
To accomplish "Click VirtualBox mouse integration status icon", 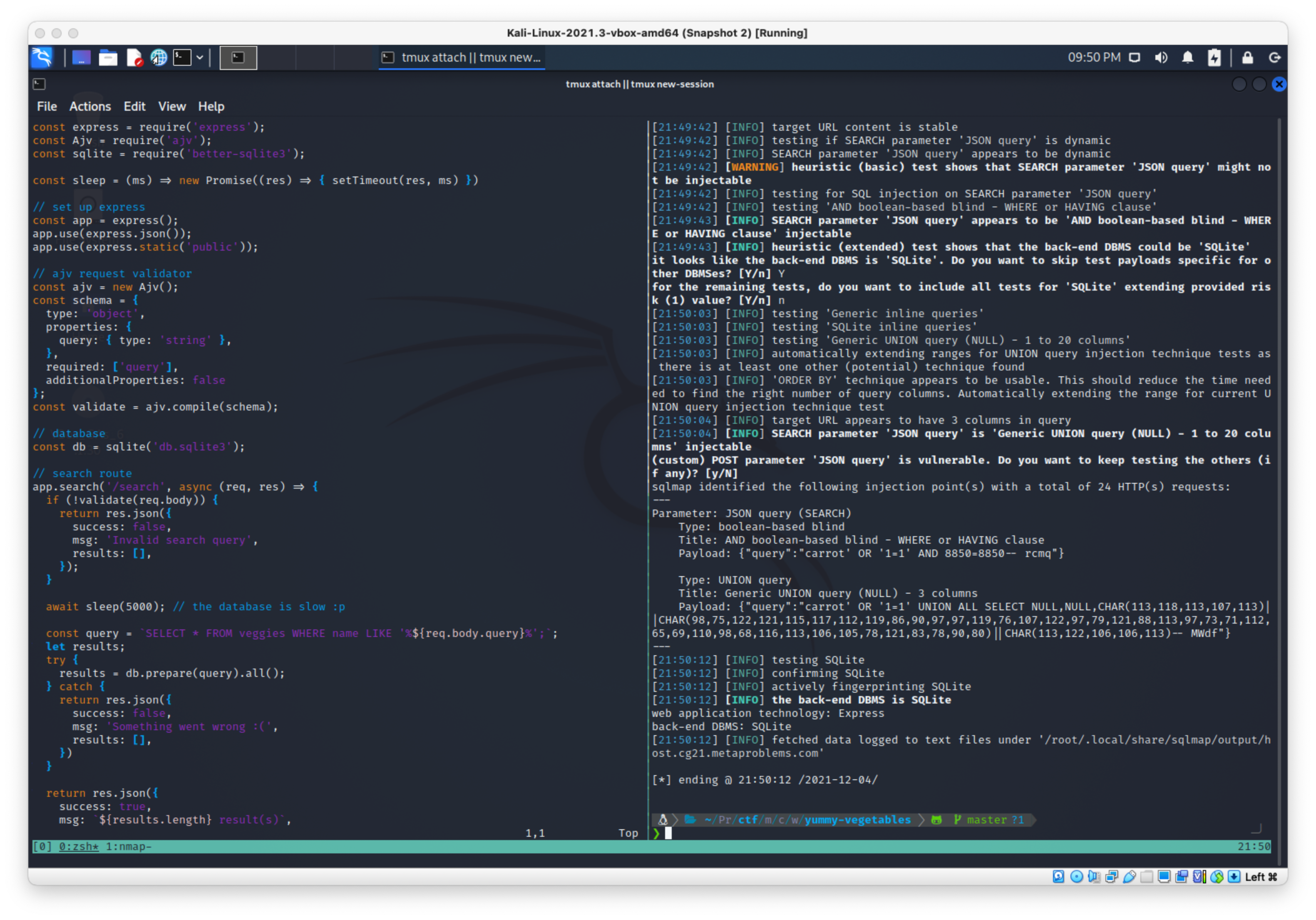I will (x=1217, y=876).
